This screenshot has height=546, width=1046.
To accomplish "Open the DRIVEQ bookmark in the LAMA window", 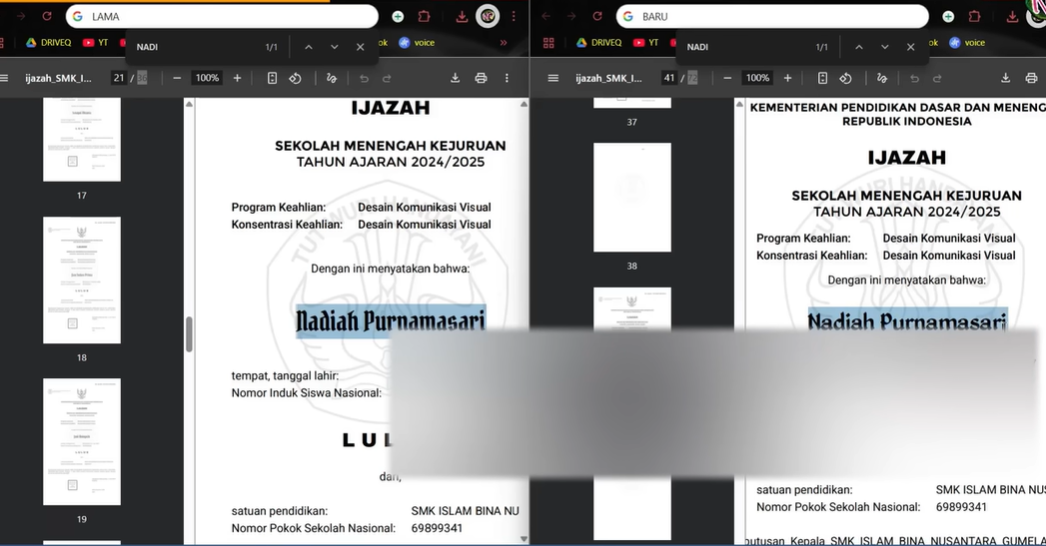I will [48, 42].
